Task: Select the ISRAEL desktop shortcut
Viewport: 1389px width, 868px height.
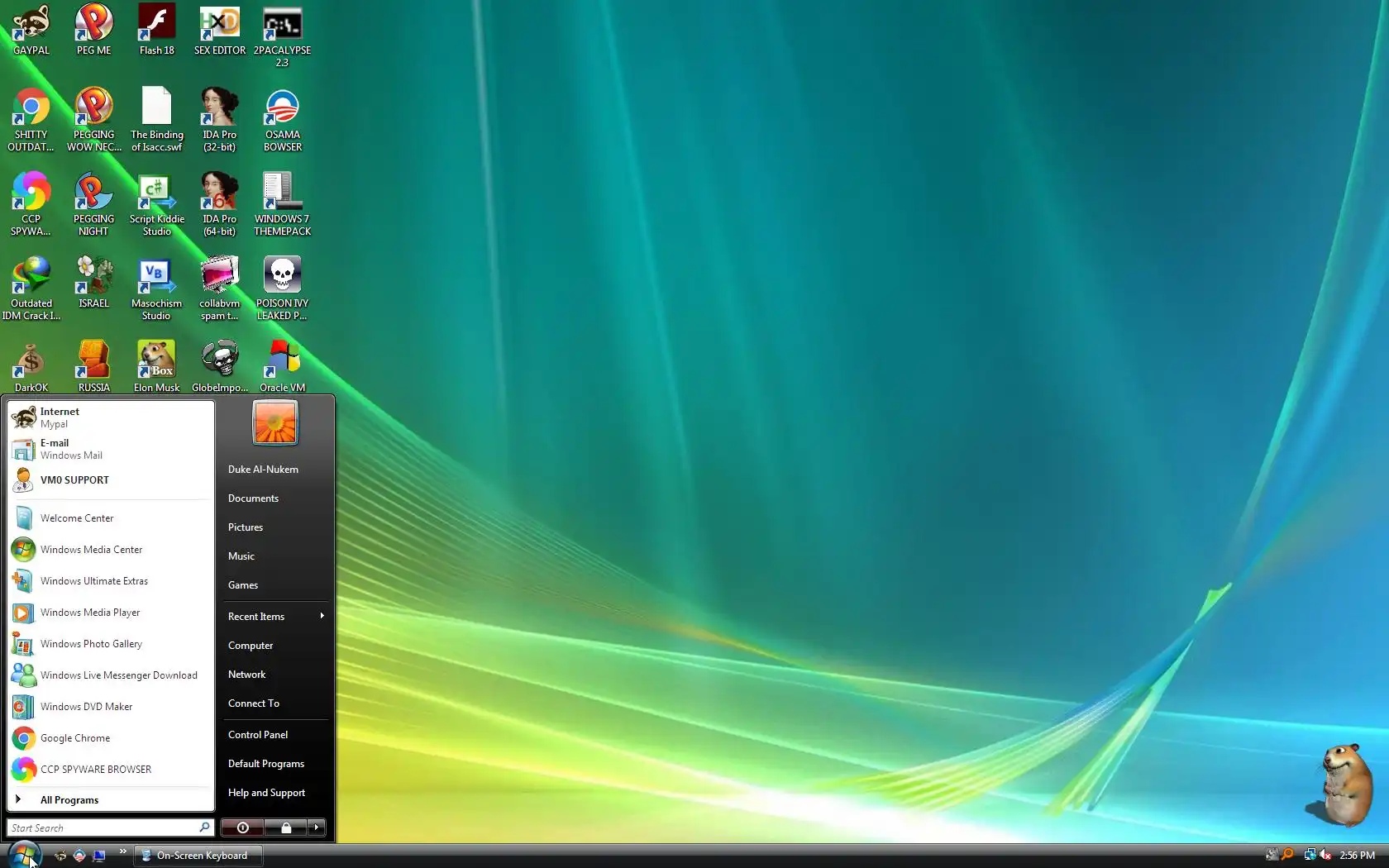Action: [x=93, y=283]
